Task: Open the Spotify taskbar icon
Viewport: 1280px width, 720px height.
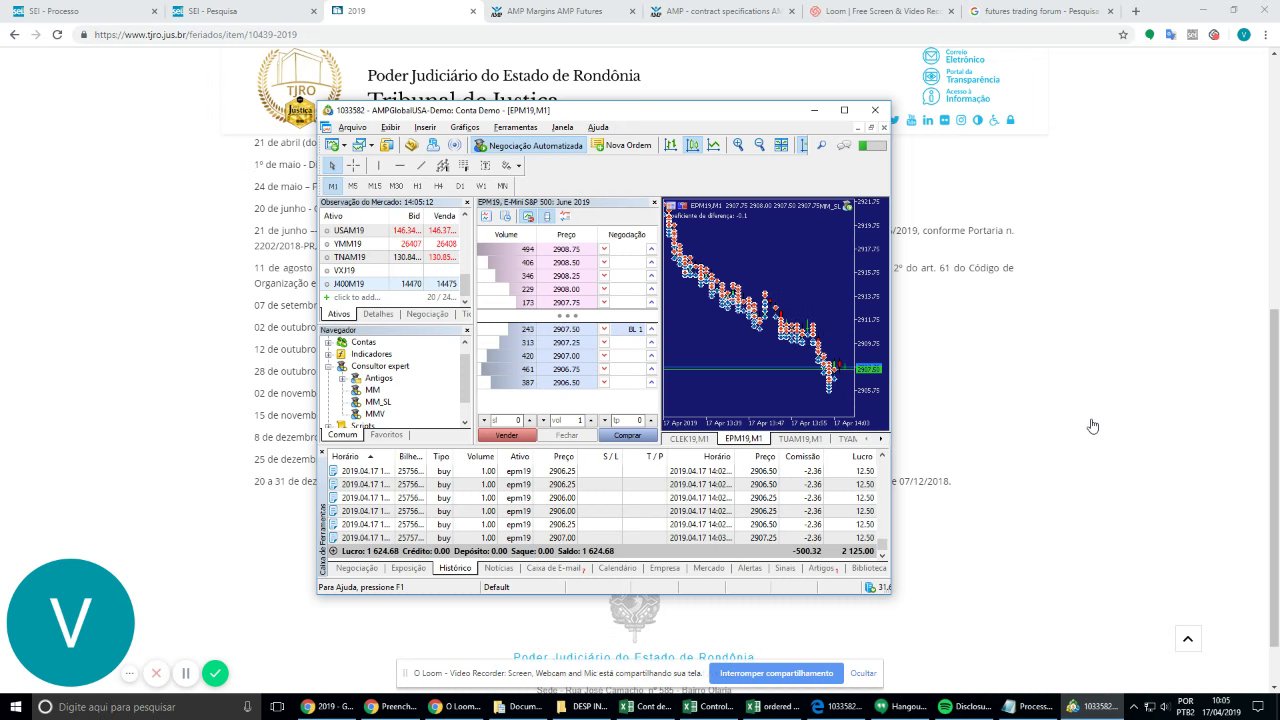Action: click(946, 706)
